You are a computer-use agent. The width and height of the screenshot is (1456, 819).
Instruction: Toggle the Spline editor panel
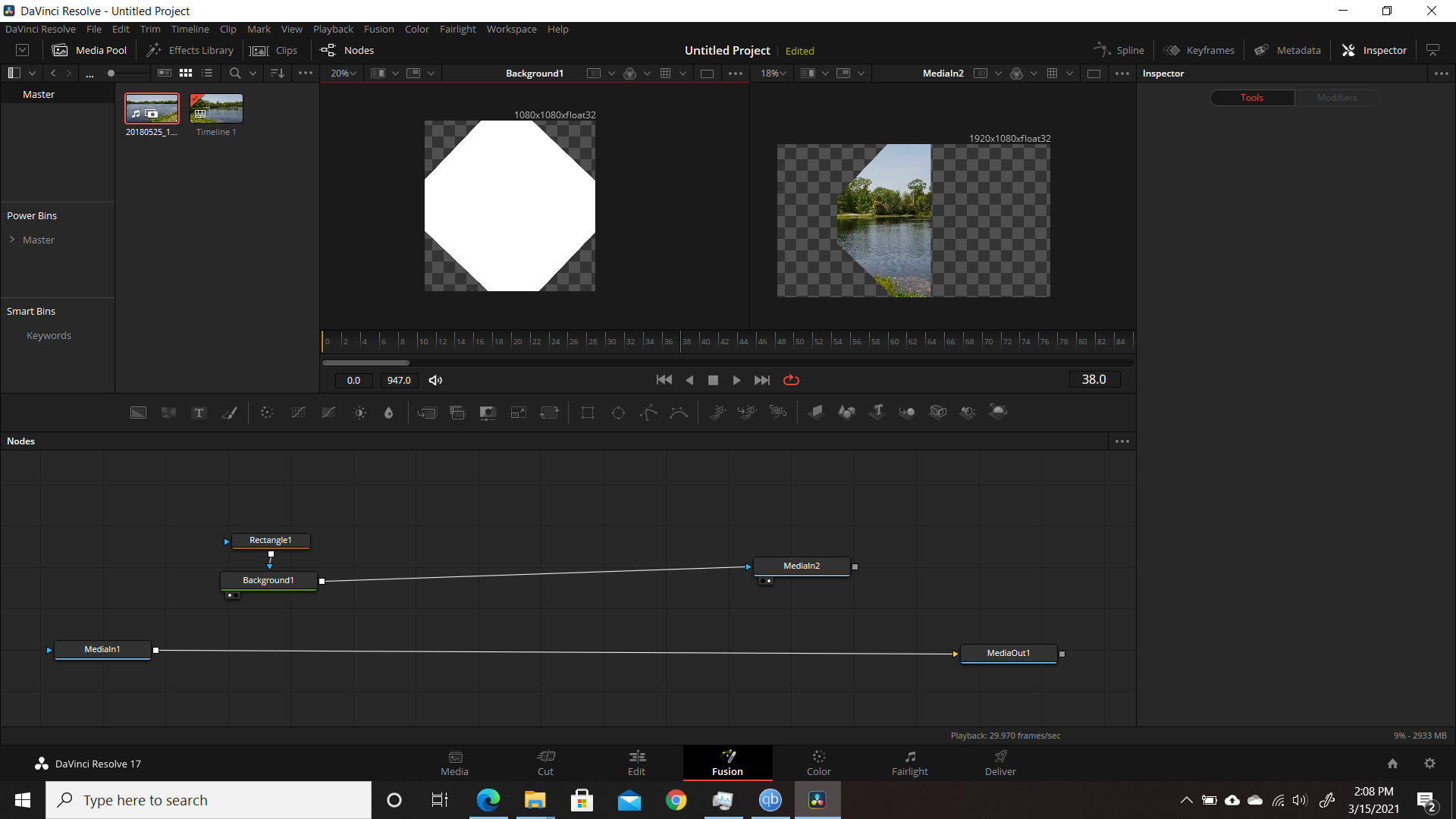(1119, 50)
